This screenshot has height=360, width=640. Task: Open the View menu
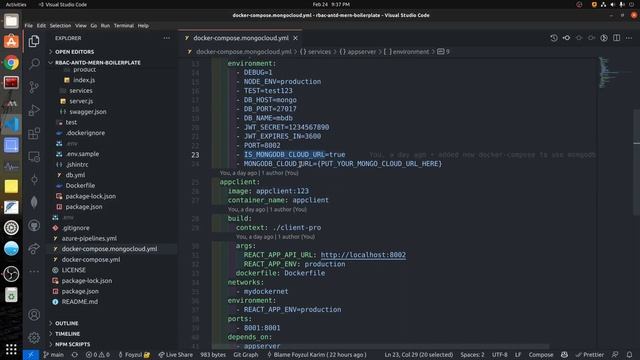[x=80, y=26]
